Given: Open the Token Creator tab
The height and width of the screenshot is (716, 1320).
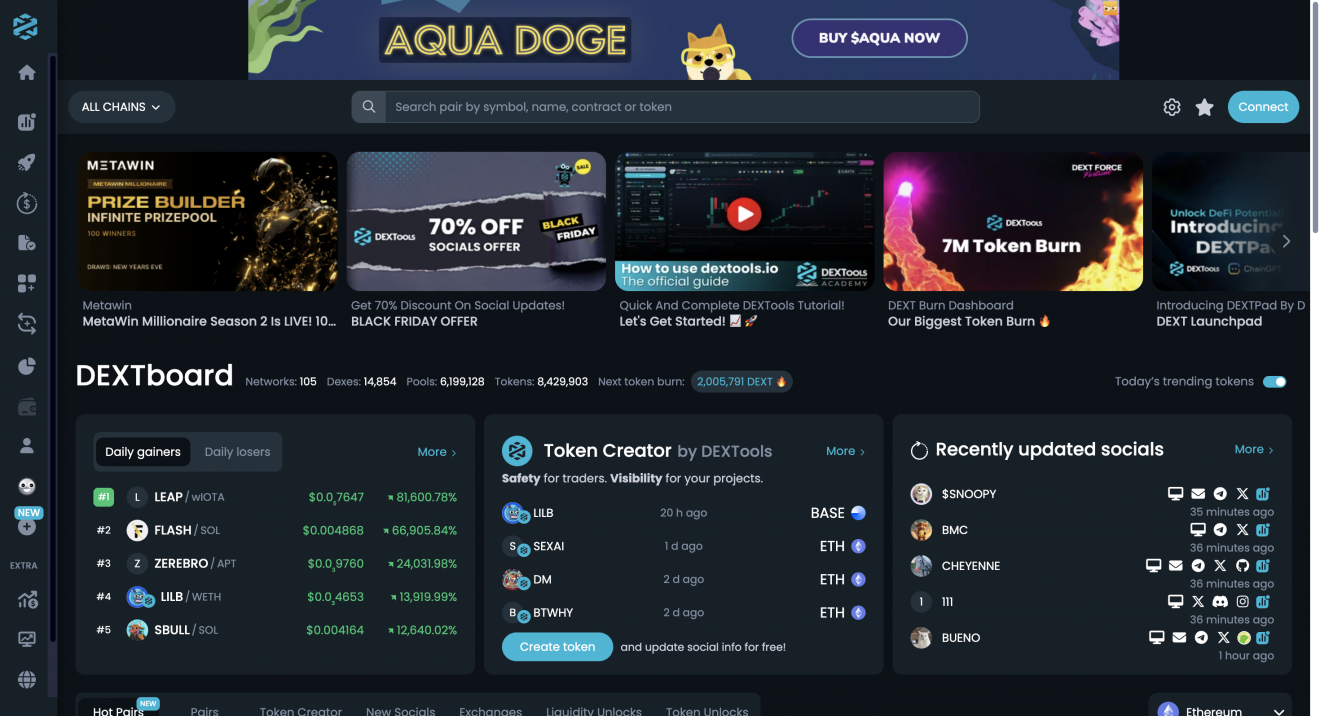Looking at the screenshot, I should [x=301, y=709].
